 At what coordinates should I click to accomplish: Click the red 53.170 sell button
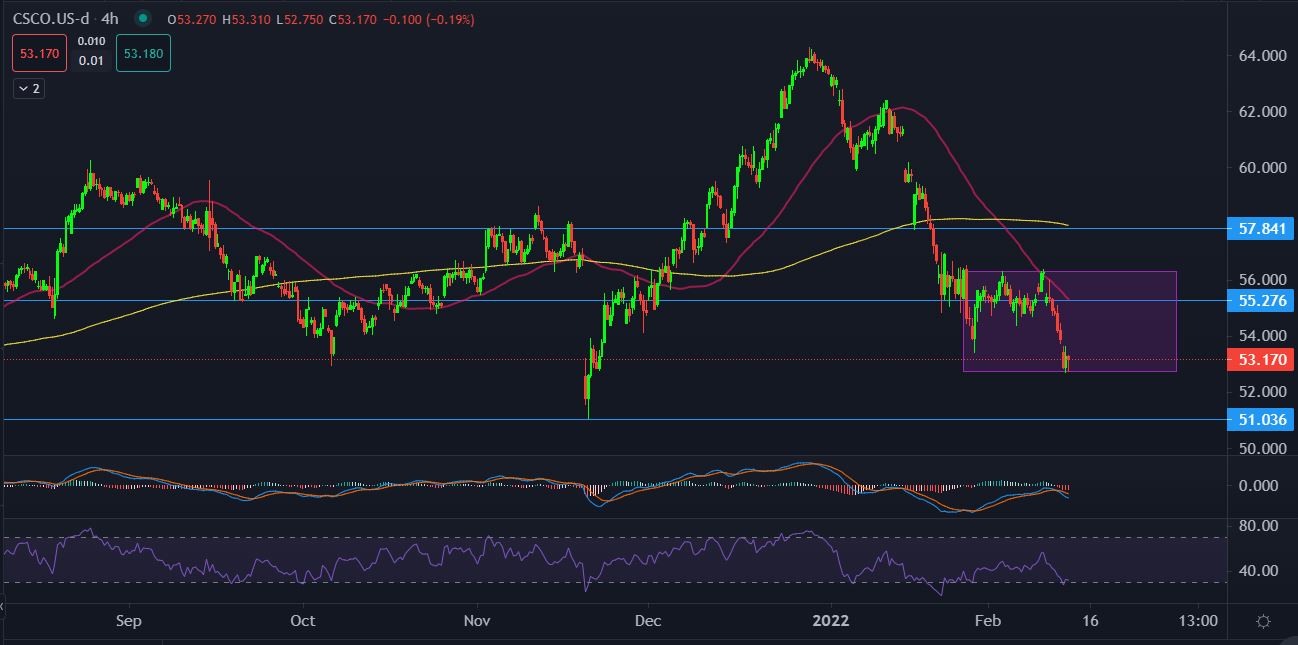[38, 52]
